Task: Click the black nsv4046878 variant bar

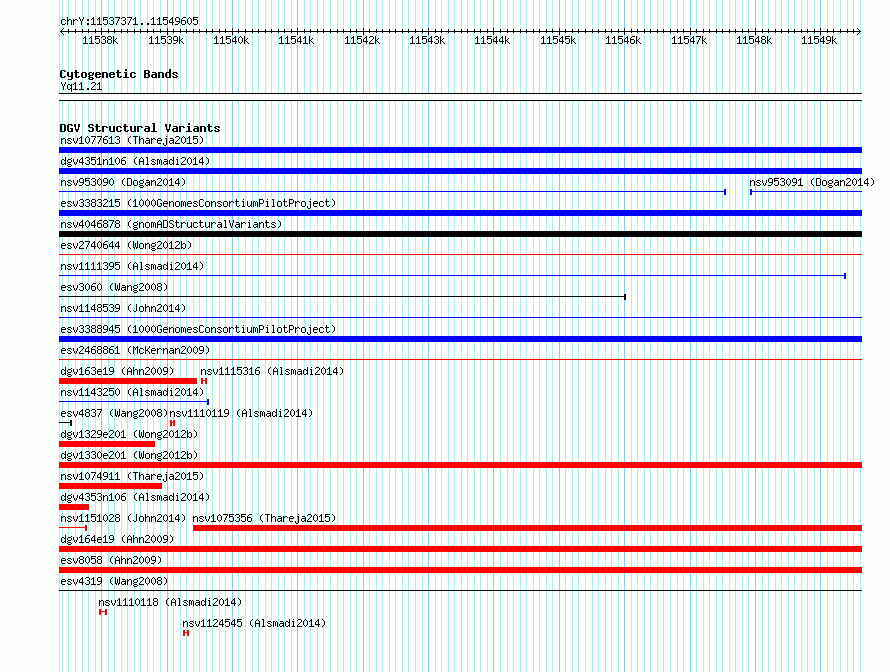Action: (x=460, y=234)
